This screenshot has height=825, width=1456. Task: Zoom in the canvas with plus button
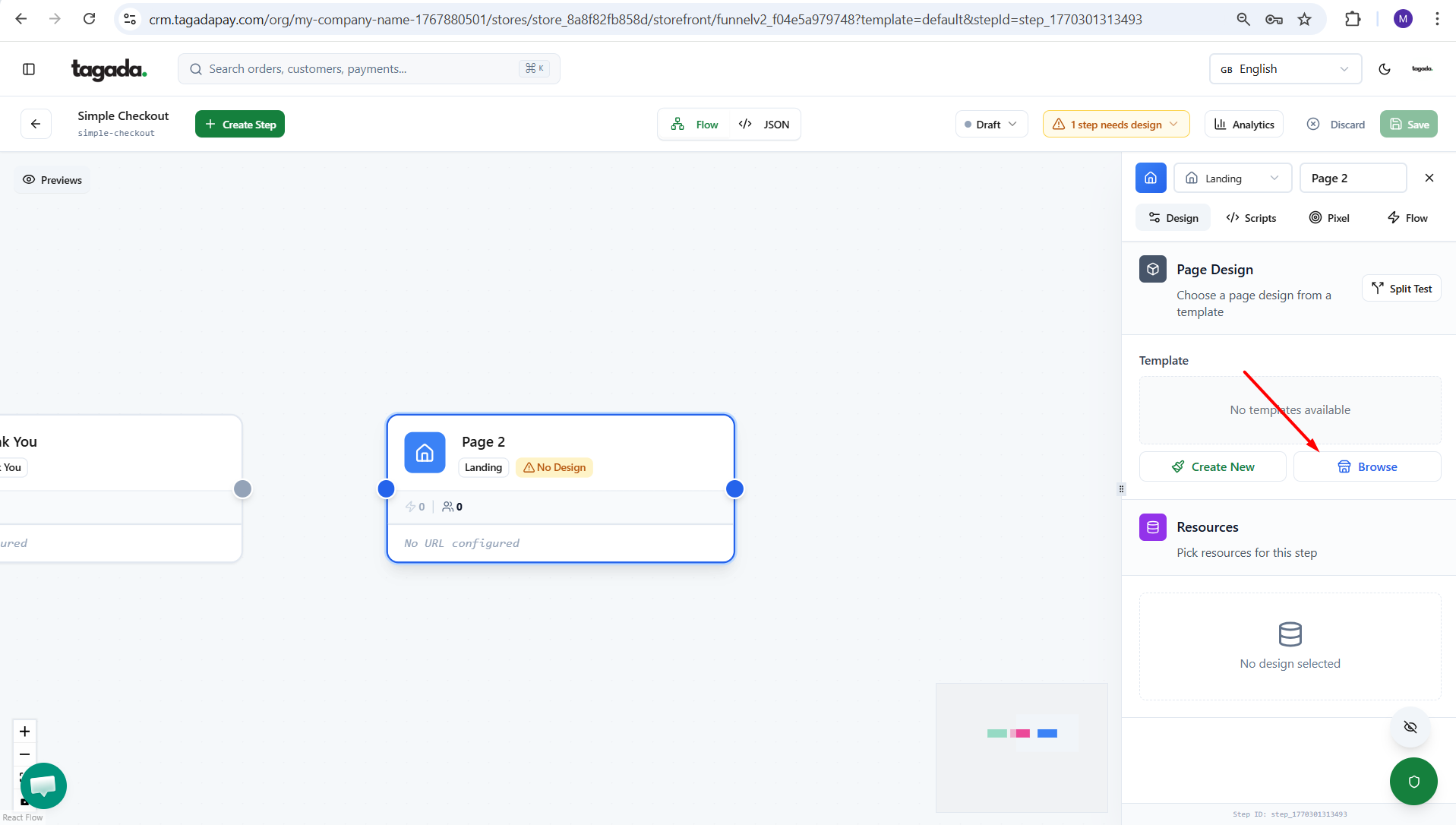[x=25, y=731]
